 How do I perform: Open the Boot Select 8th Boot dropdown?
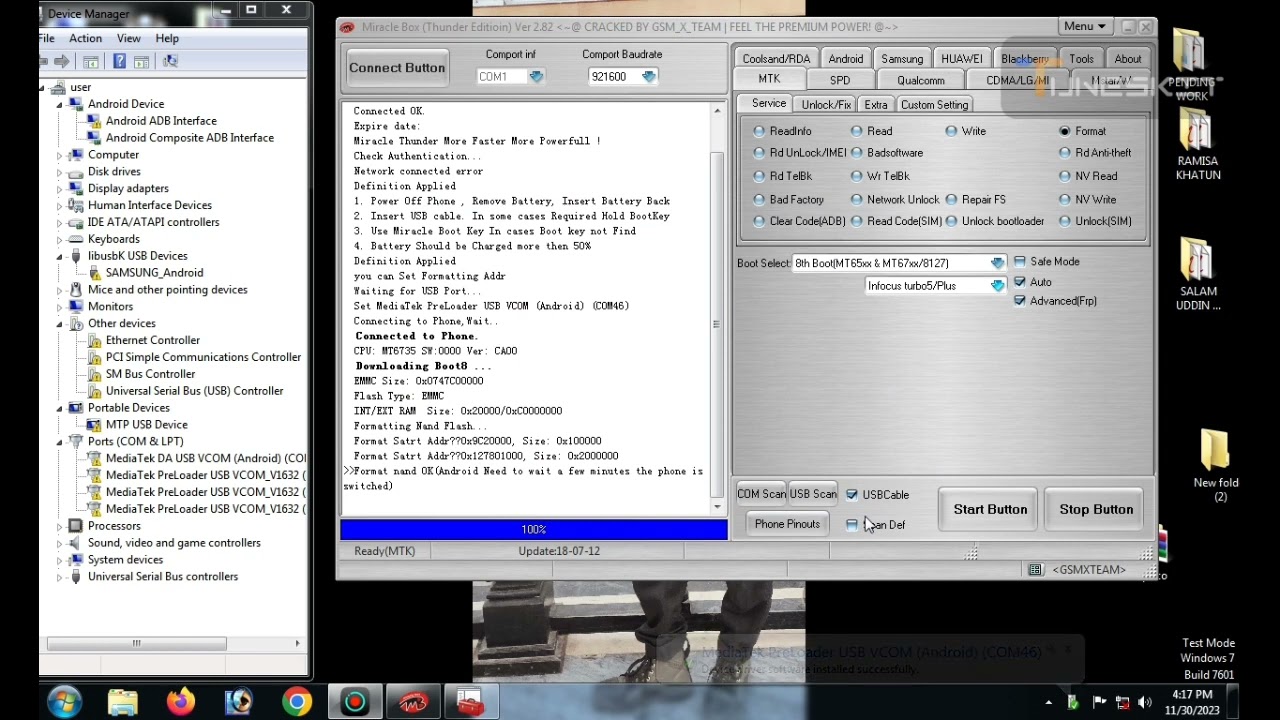coord(997,263)
